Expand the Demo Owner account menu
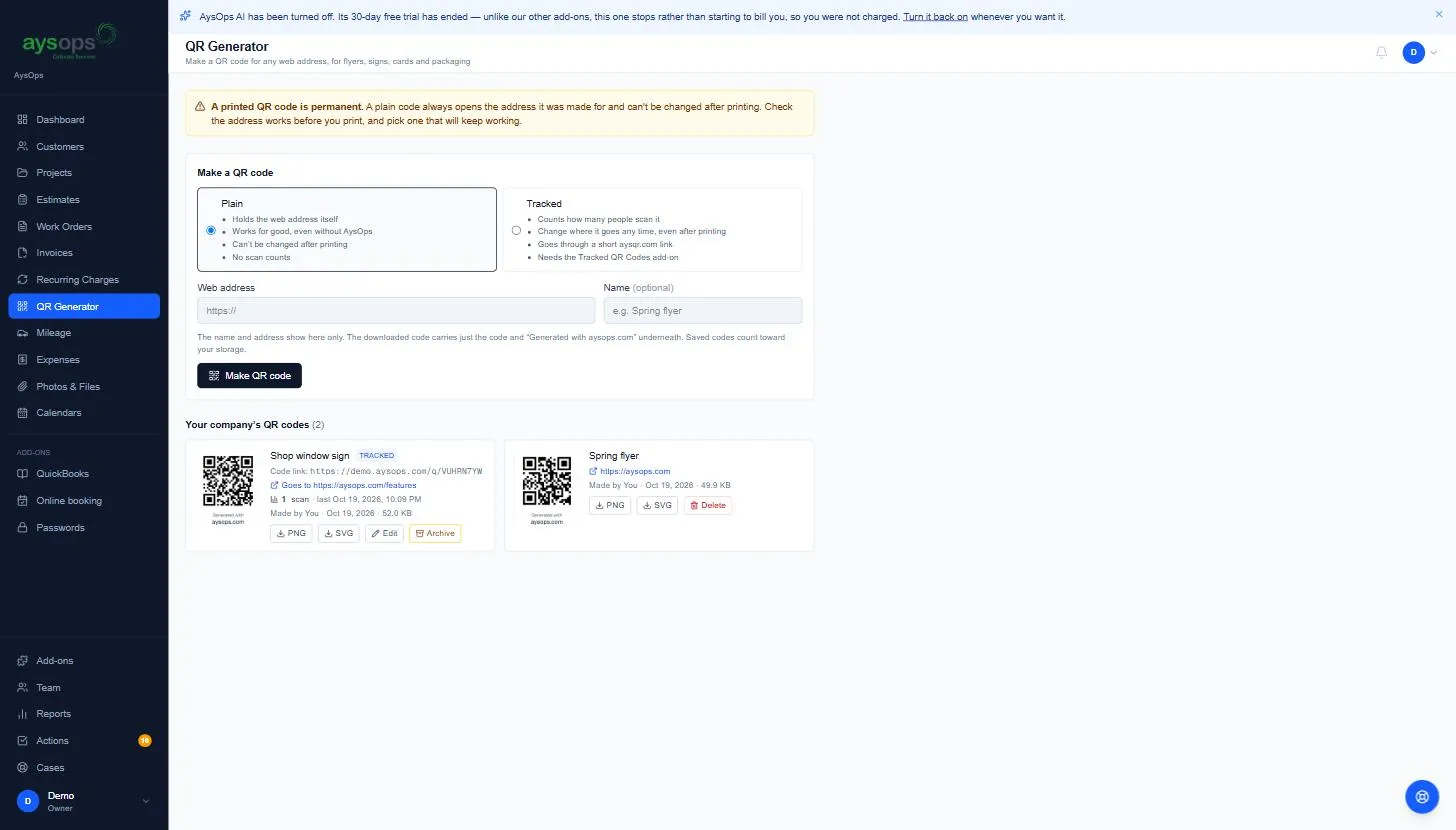Screen dimensions: 1456x830 point(84,801)
